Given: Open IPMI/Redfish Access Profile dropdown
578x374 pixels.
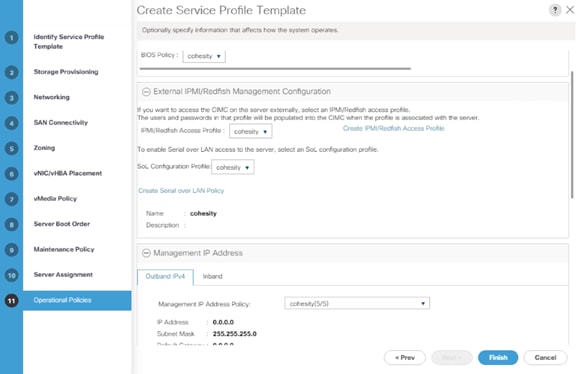Looking at the screenshot, I should click(251, 132).
